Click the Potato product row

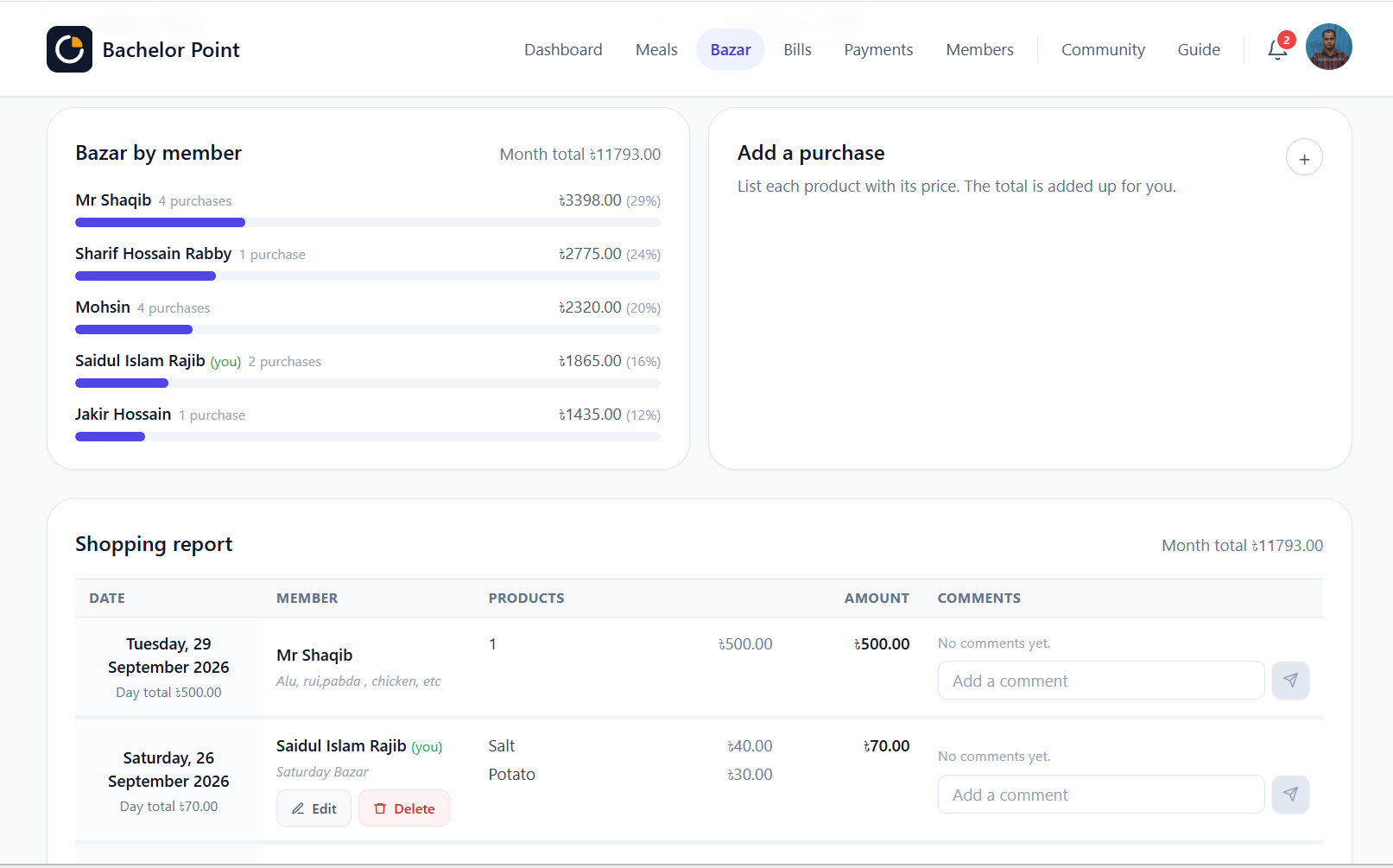630,774
